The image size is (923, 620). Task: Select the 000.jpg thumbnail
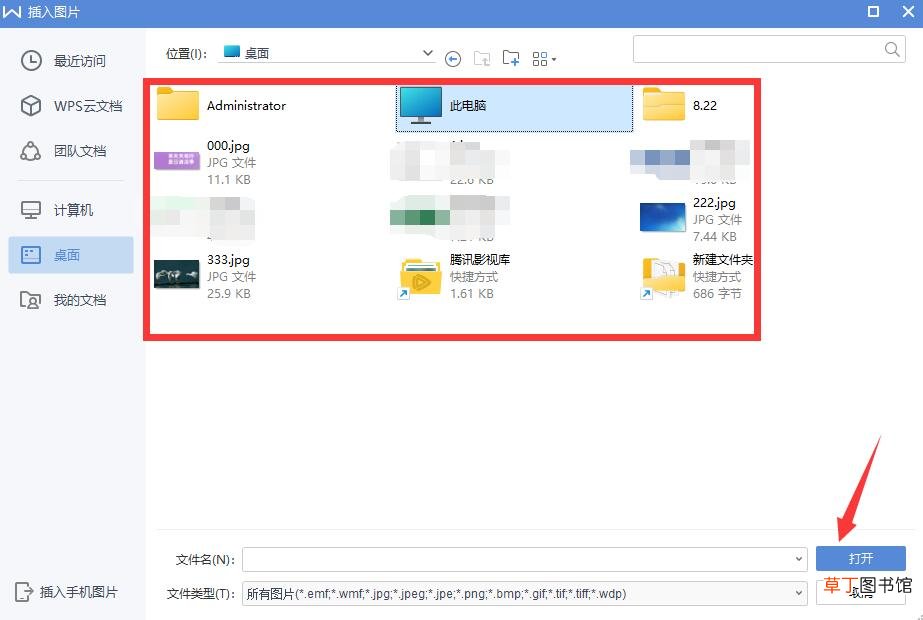tap(177, 160)
